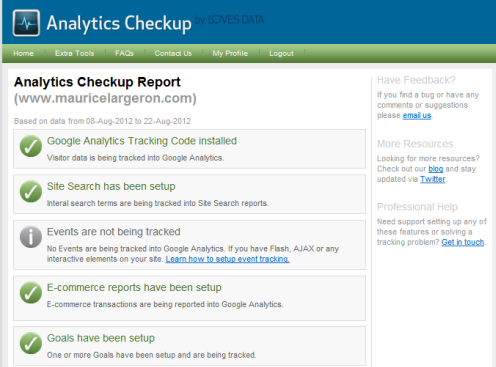Viewport: 496px width, 367px height.
Task: Click the Analytics Checkup heartbeat logo icon
Action: click(x=26, y=23)
